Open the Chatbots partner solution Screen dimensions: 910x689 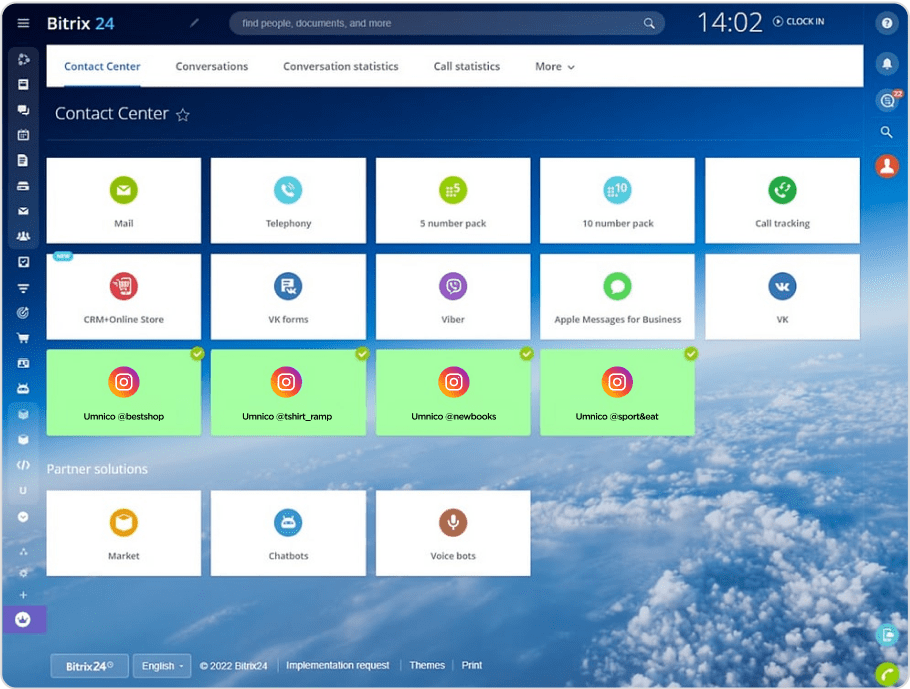point(288,532)
